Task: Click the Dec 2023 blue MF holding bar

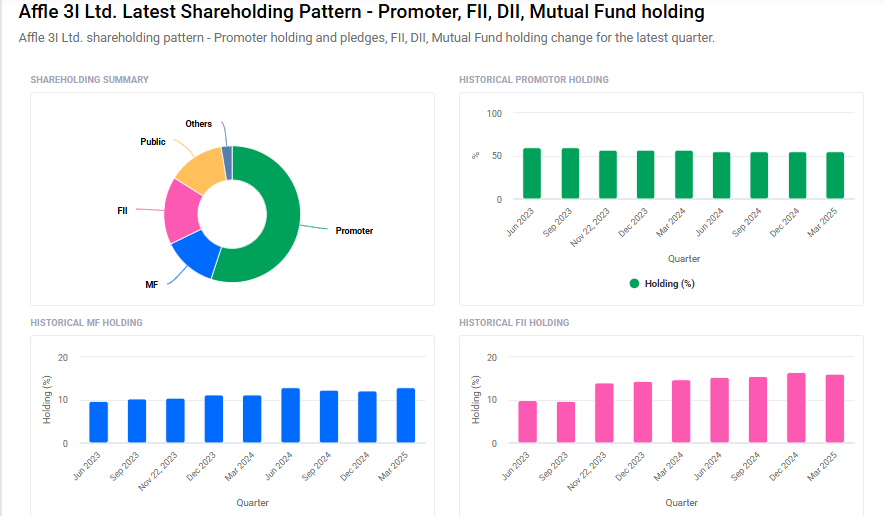Action: (x=214, y=419)
